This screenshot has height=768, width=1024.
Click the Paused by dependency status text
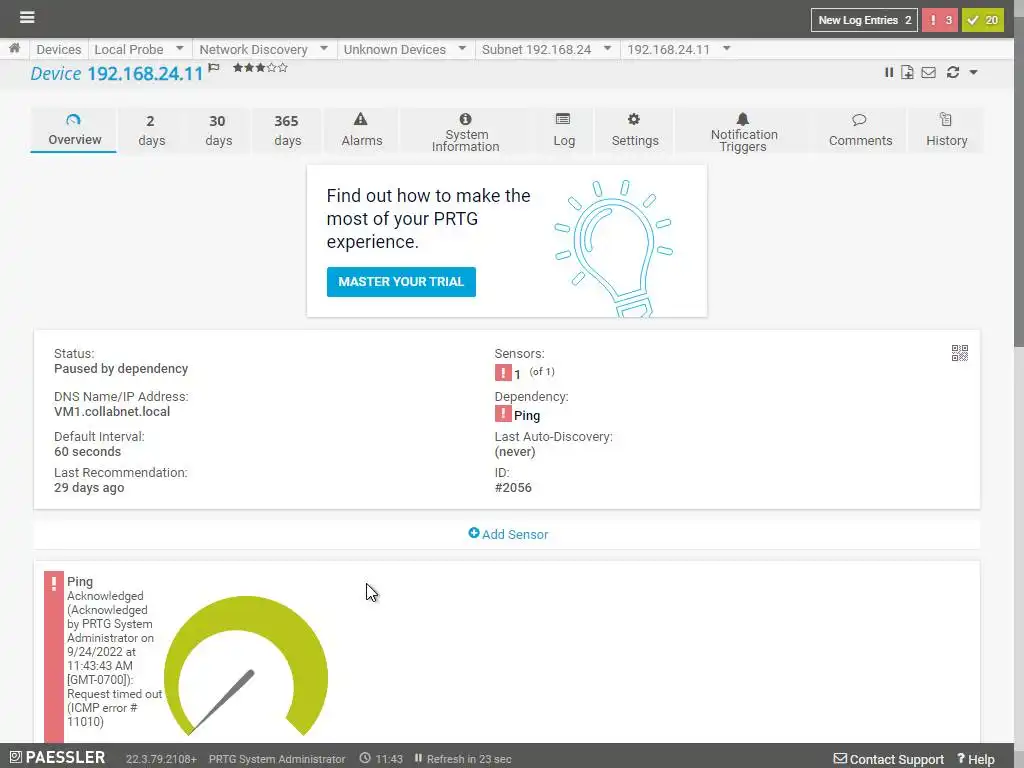pos(121,368)
